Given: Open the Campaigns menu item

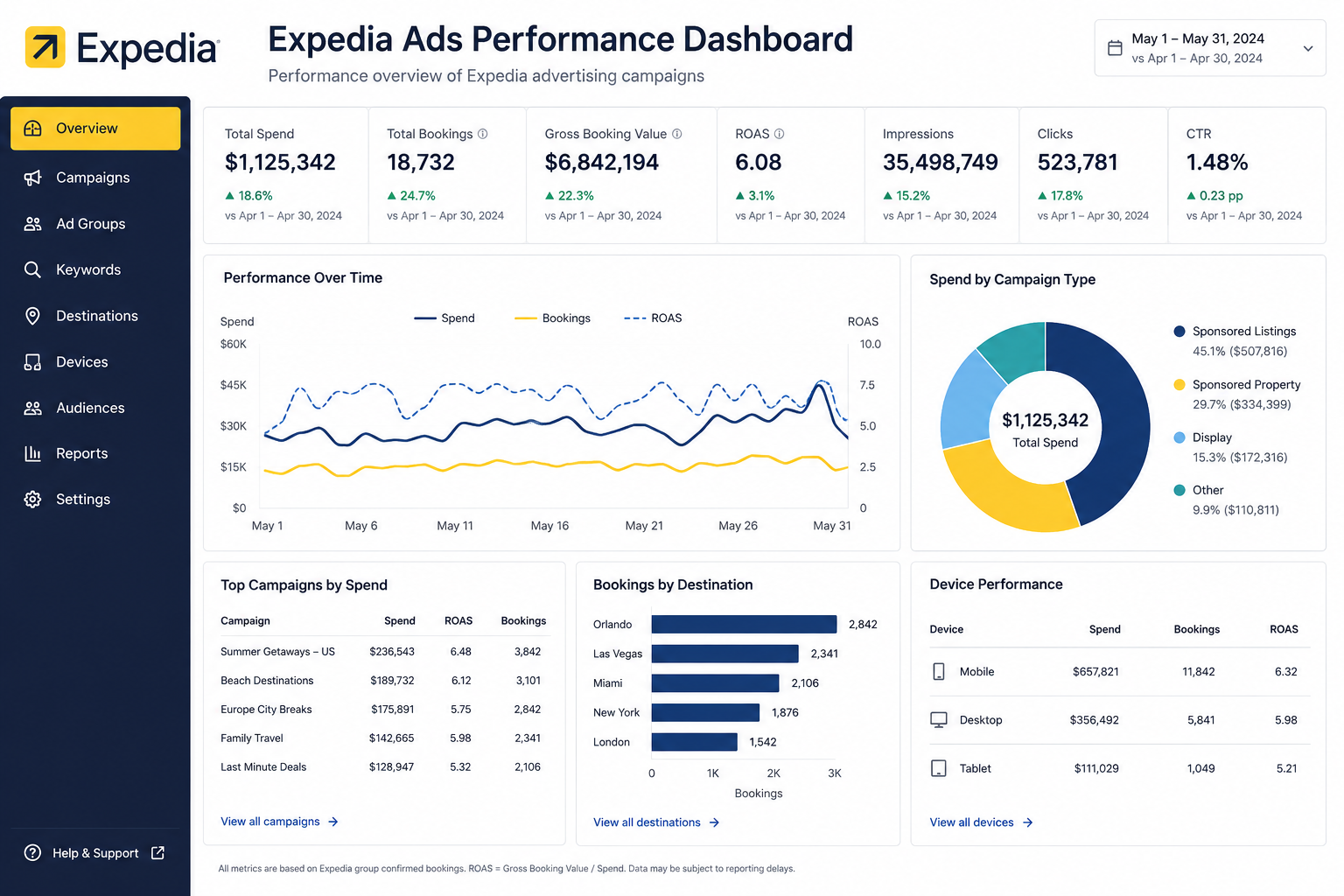Looking at the screenshot, I should pyautogui.click(x=95, y=178).
